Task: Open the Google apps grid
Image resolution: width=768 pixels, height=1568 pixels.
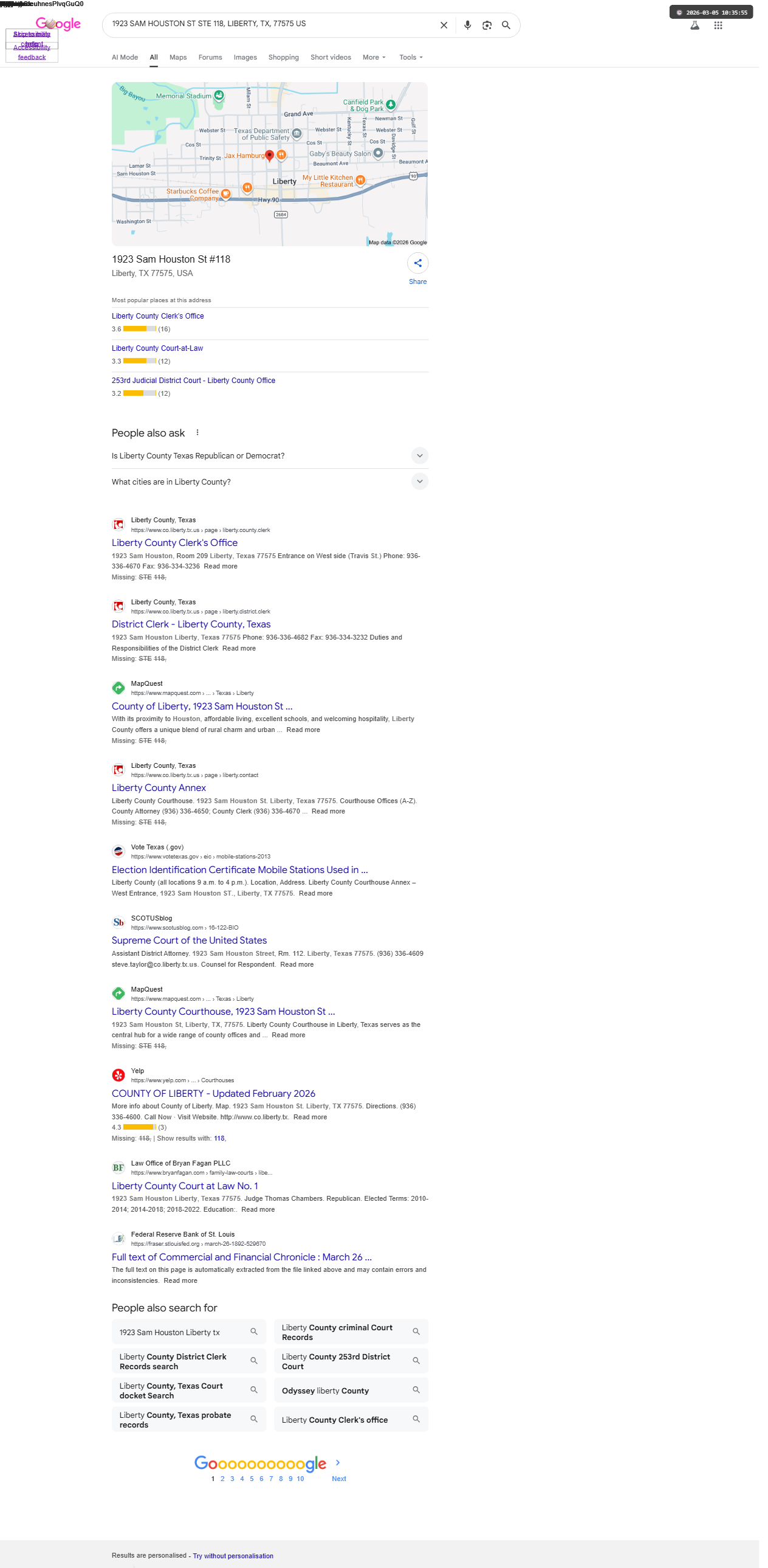Action: [718, 26]
